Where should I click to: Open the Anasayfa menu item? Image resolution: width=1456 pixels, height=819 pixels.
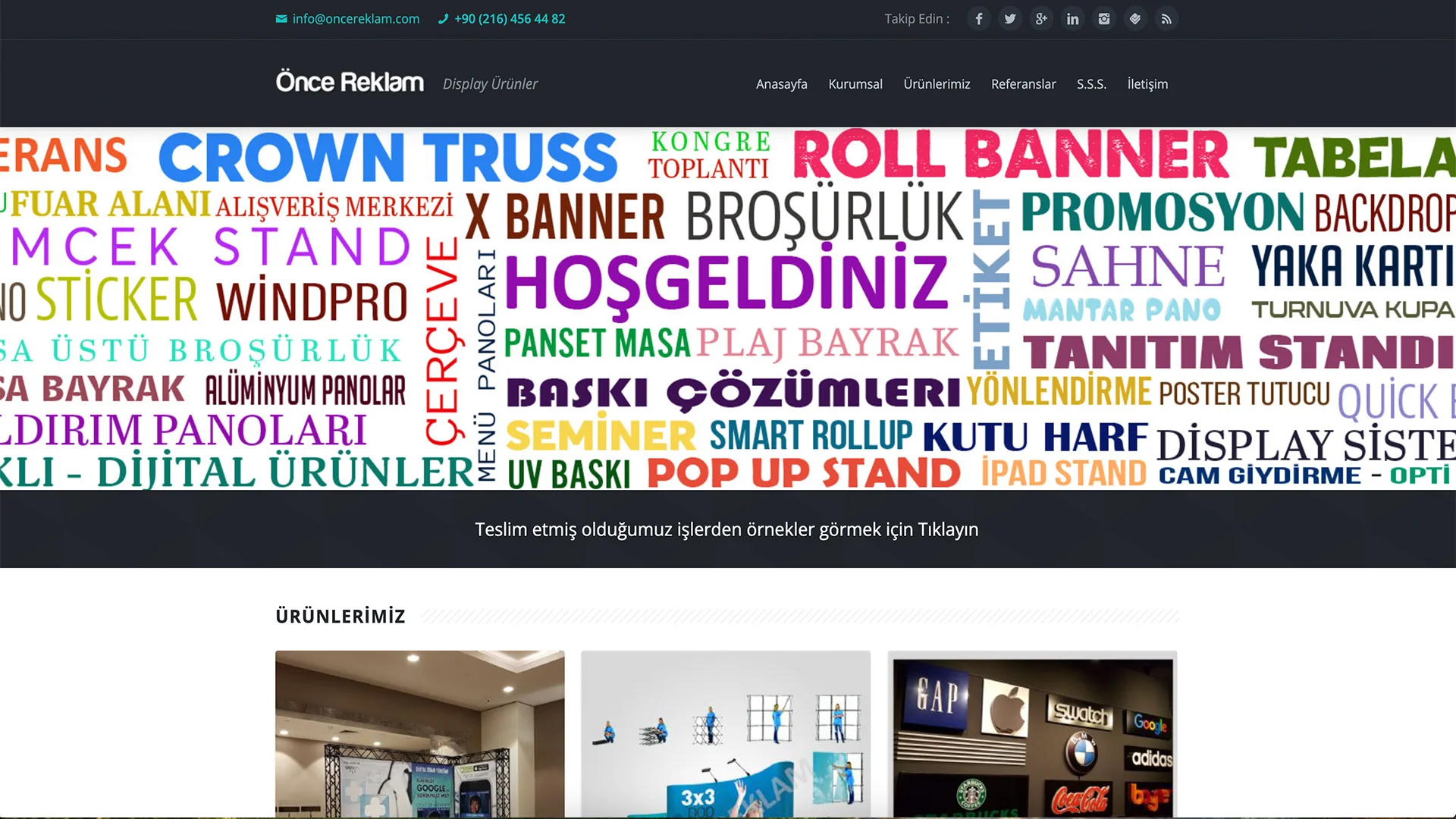coord(781,84)
